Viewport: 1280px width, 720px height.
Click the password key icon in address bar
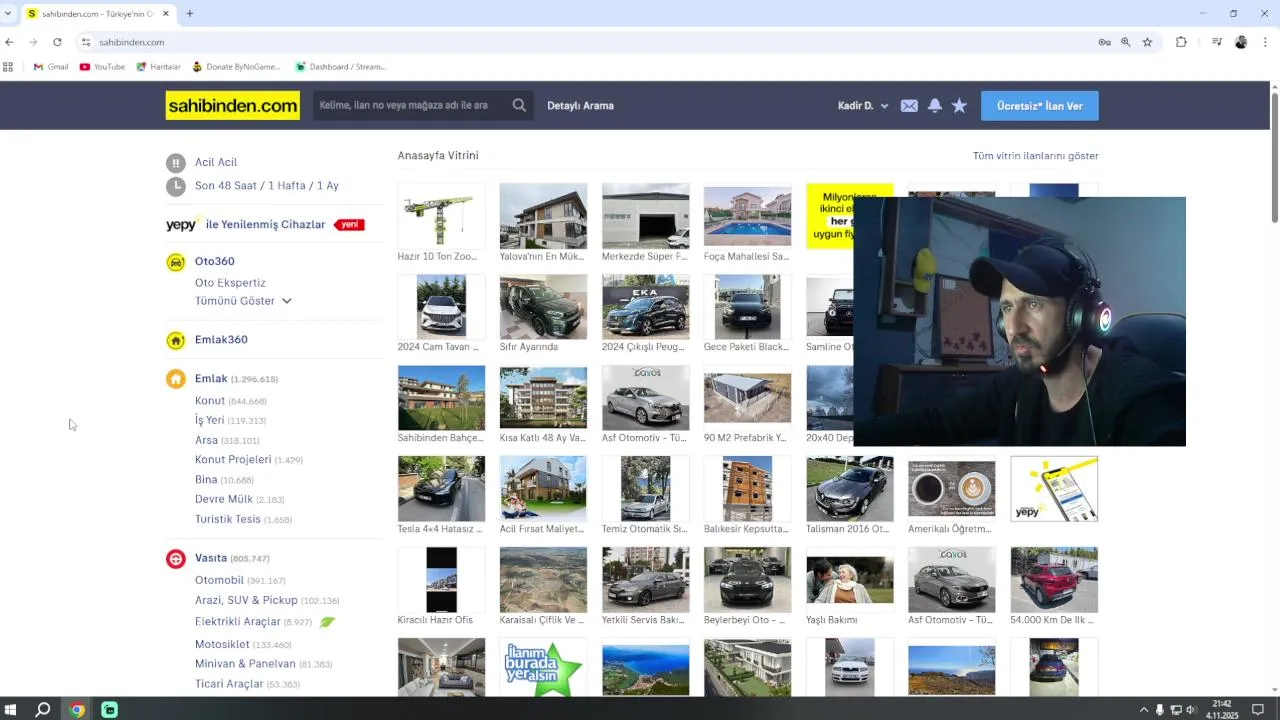1104,42
